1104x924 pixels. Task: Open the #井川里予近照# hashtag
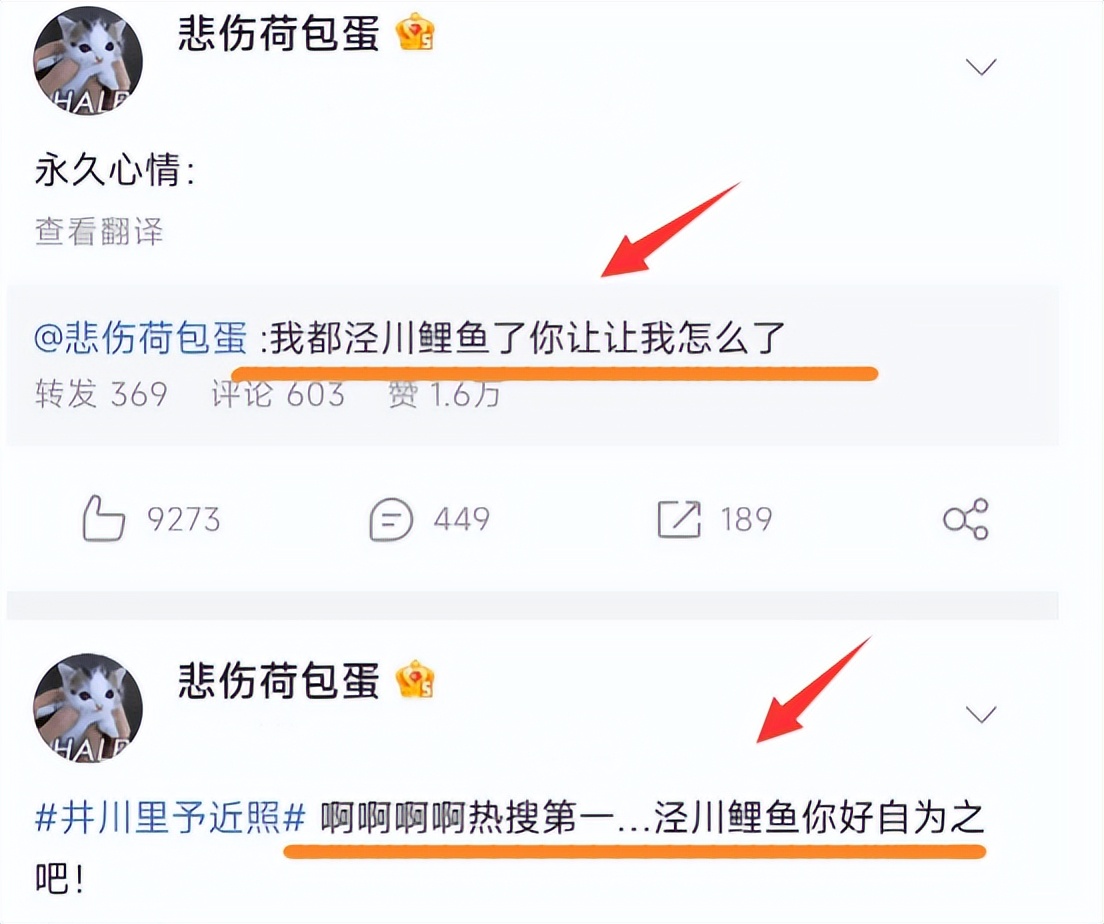coord(170,818)
